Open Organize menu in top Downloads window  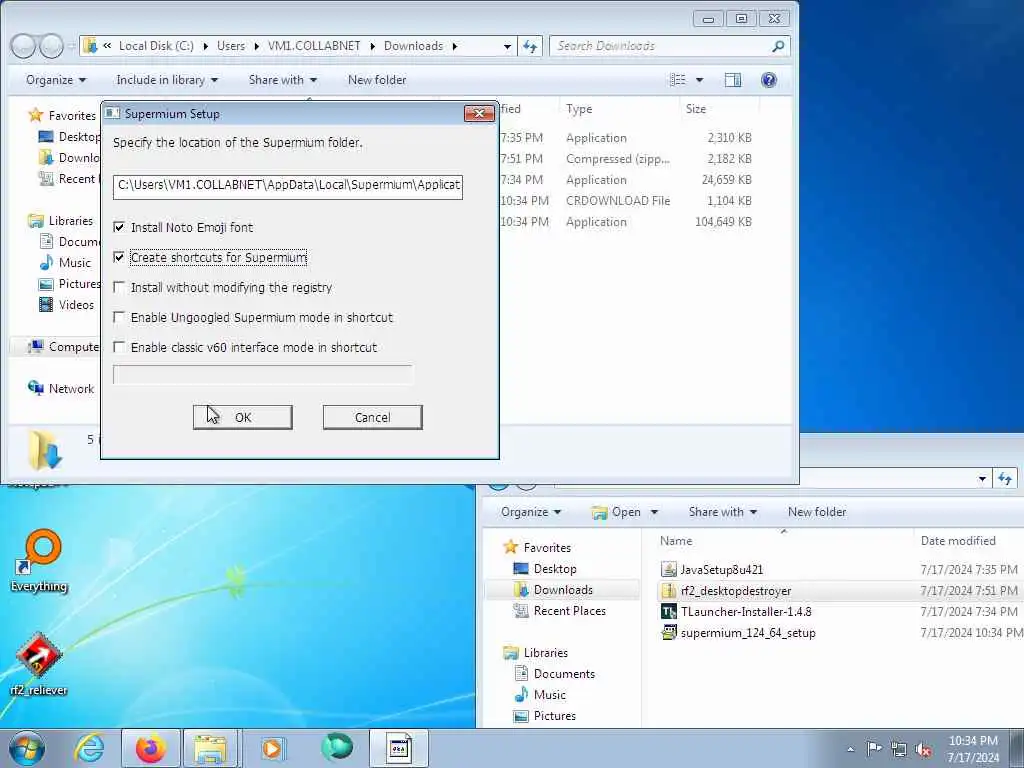pyautogui.click(x=56, y=80)
